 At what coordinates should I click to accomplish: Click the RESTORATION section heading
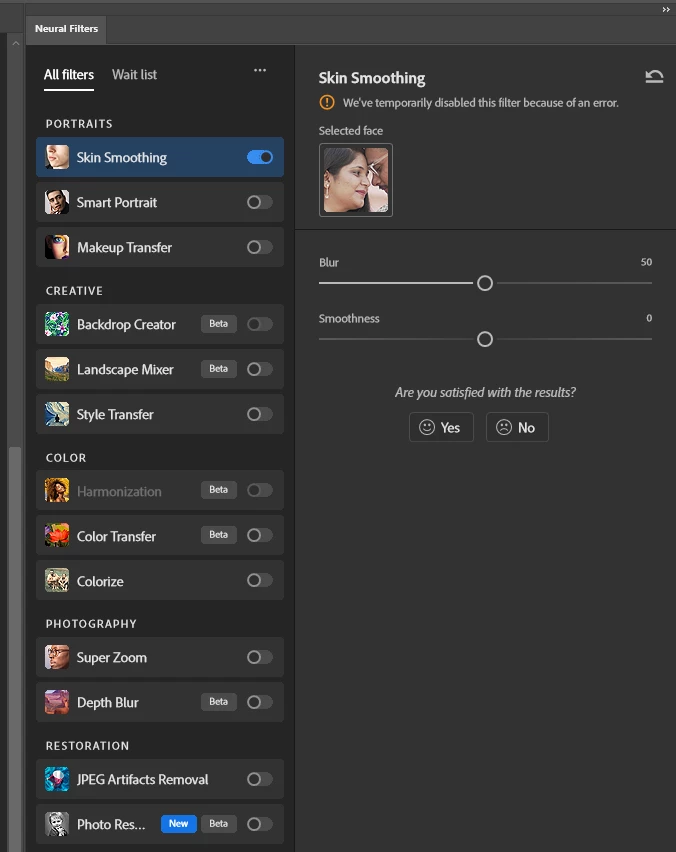(x=87, y=746)
